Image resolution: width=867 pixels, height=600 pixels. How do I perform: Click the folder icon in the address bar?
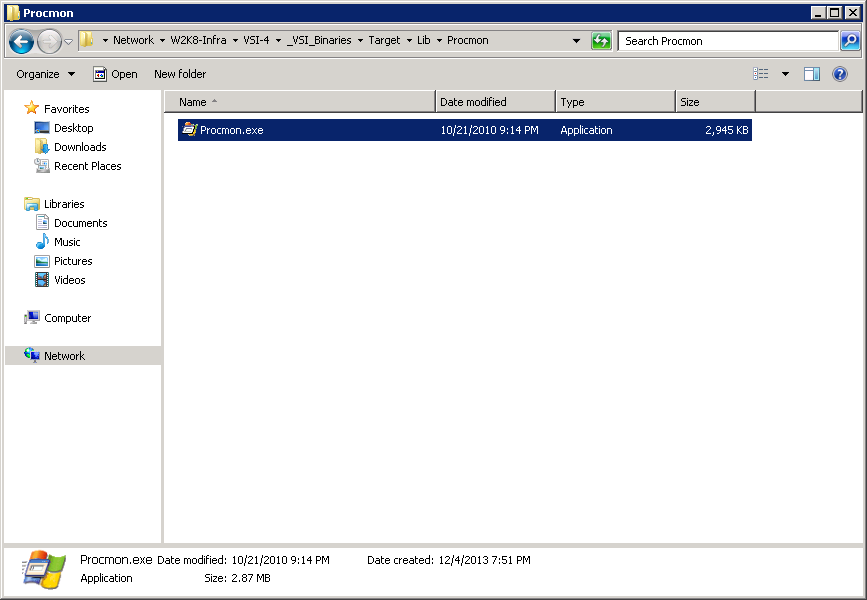(86, 40)
